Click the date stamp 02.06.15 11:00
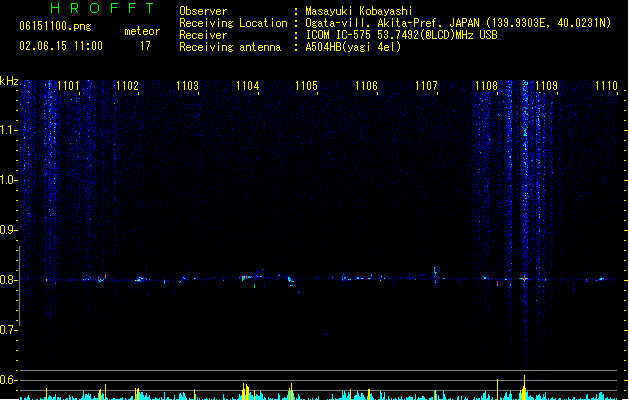629x400 pixels. click(x=61, y=46)
